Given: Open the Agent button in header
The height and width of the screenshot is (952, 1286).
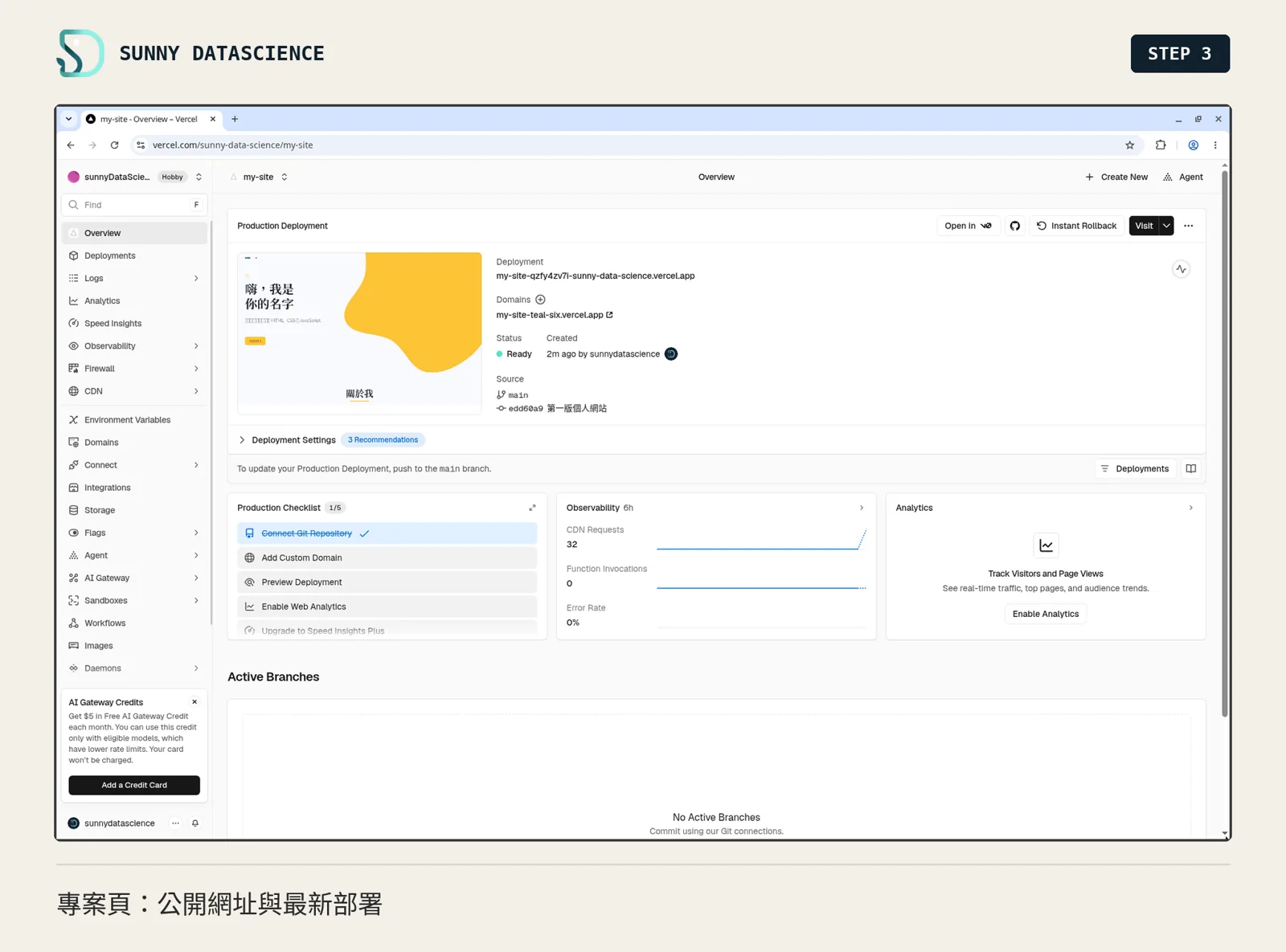Looking at the screenshot, I should pos(1183,177).
